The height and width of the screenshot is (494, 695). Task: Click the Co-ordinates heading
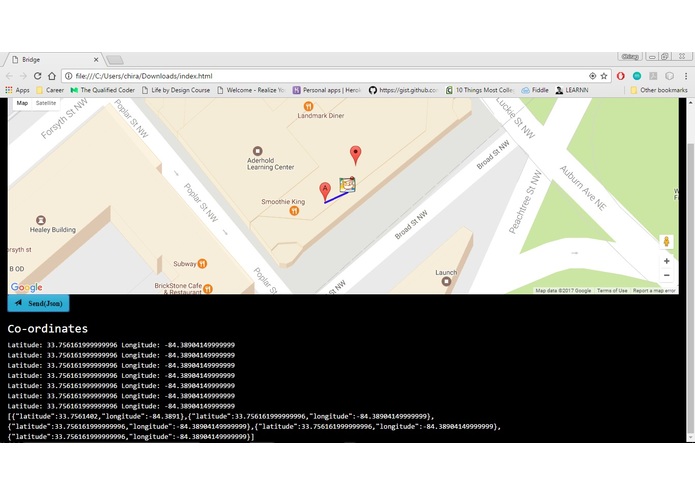pyautogui.click(x=47, y=328)
